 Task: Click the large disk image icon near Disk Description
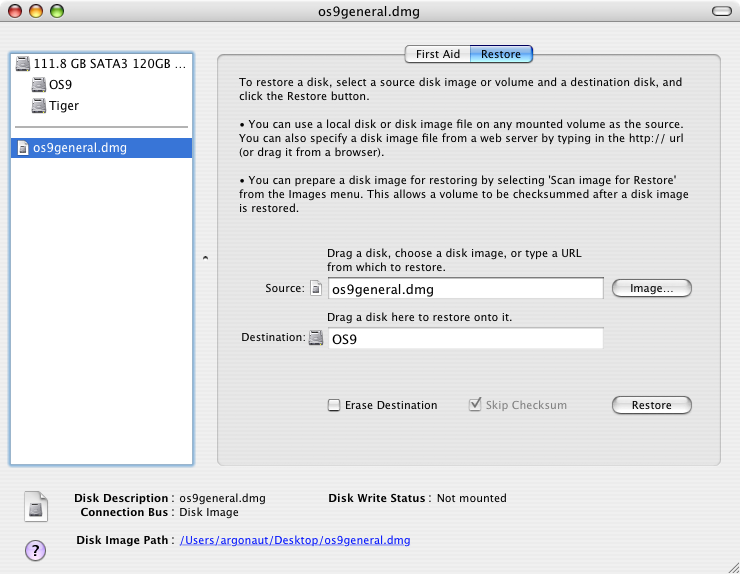tap(36, 506)
